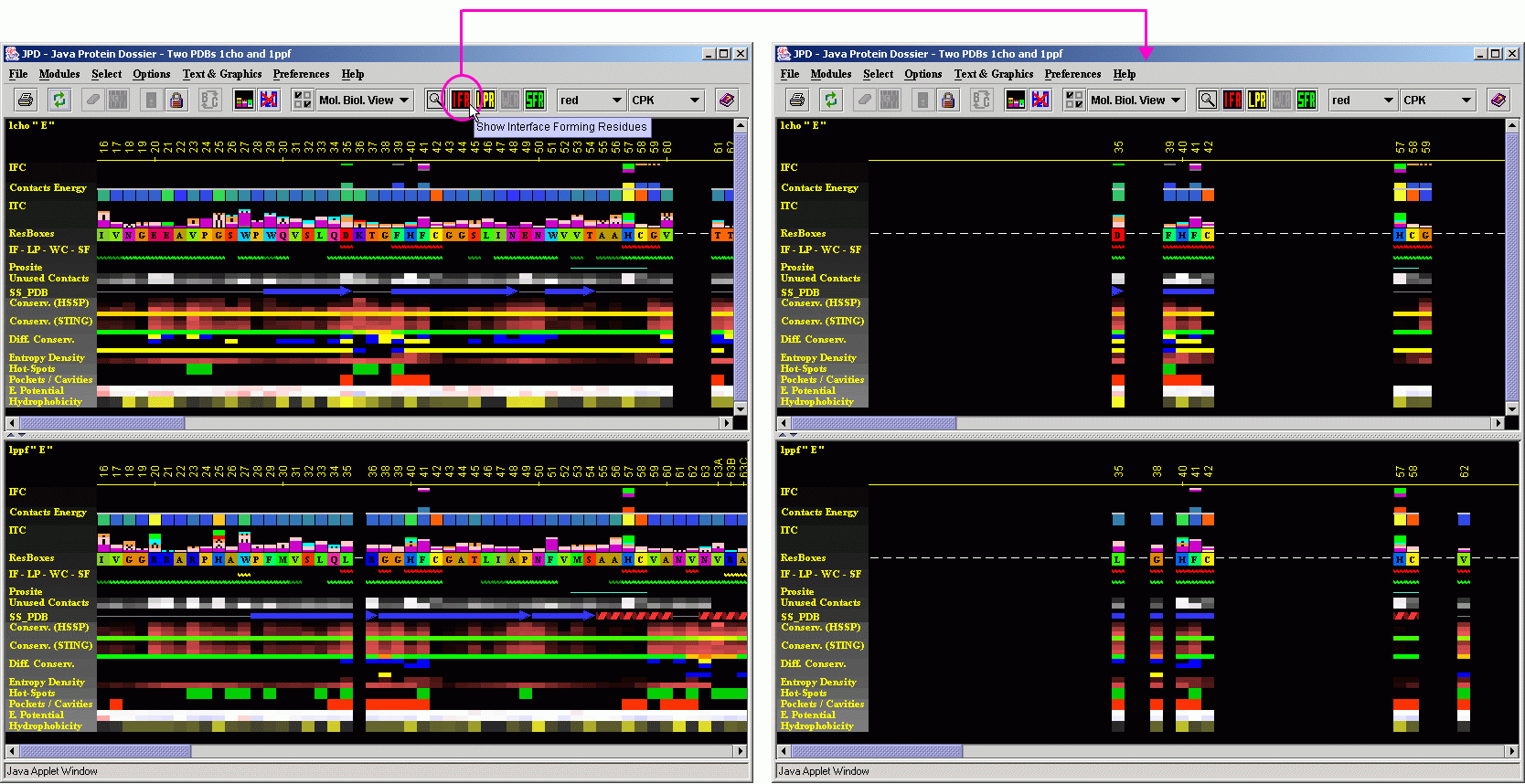Open the File menu in left window

(18, 74)
